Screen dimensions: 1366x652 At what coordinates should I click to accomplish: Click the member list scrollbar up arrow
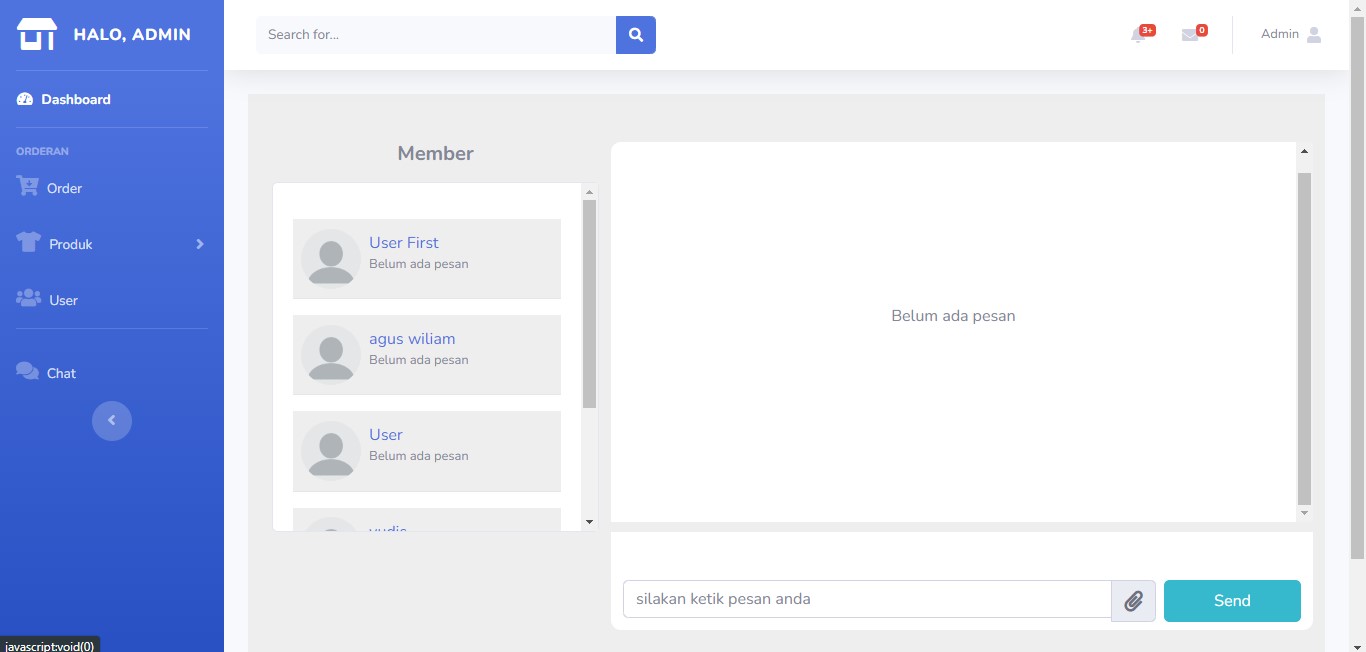pos(589,192)
